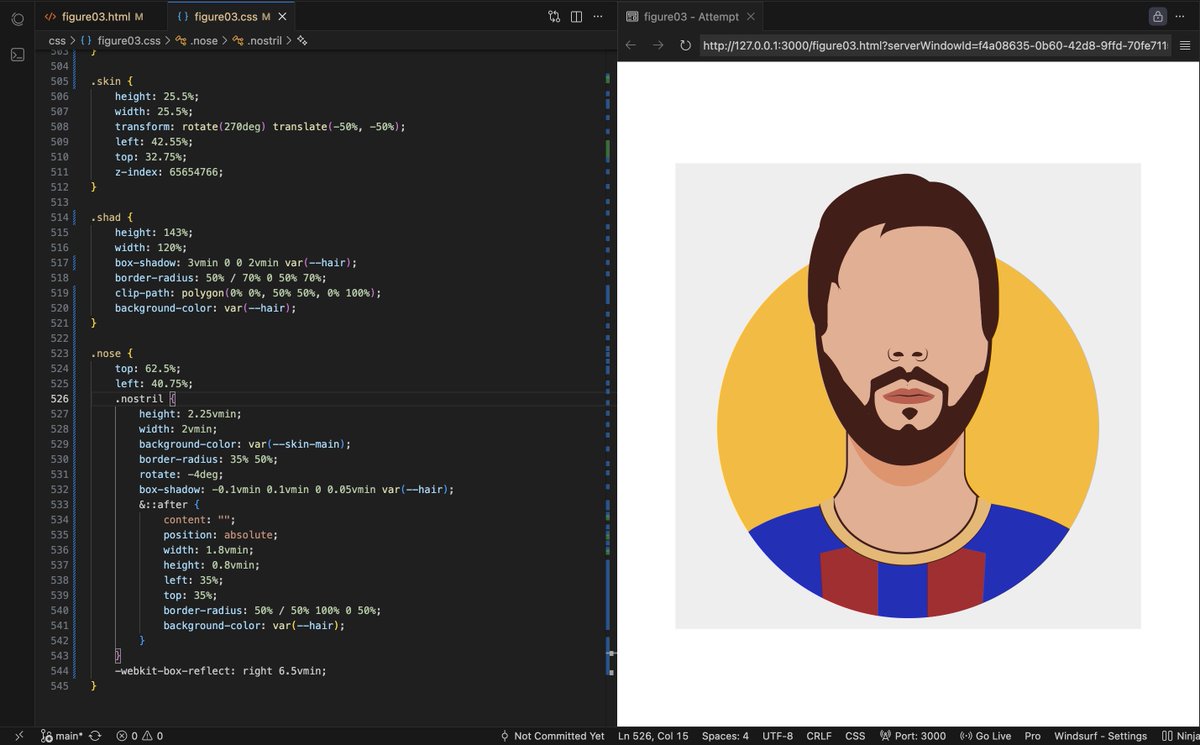Viewport: 1200px width, 745px height.
Task: Focus the preview URL address field
Action: (935, 45)
